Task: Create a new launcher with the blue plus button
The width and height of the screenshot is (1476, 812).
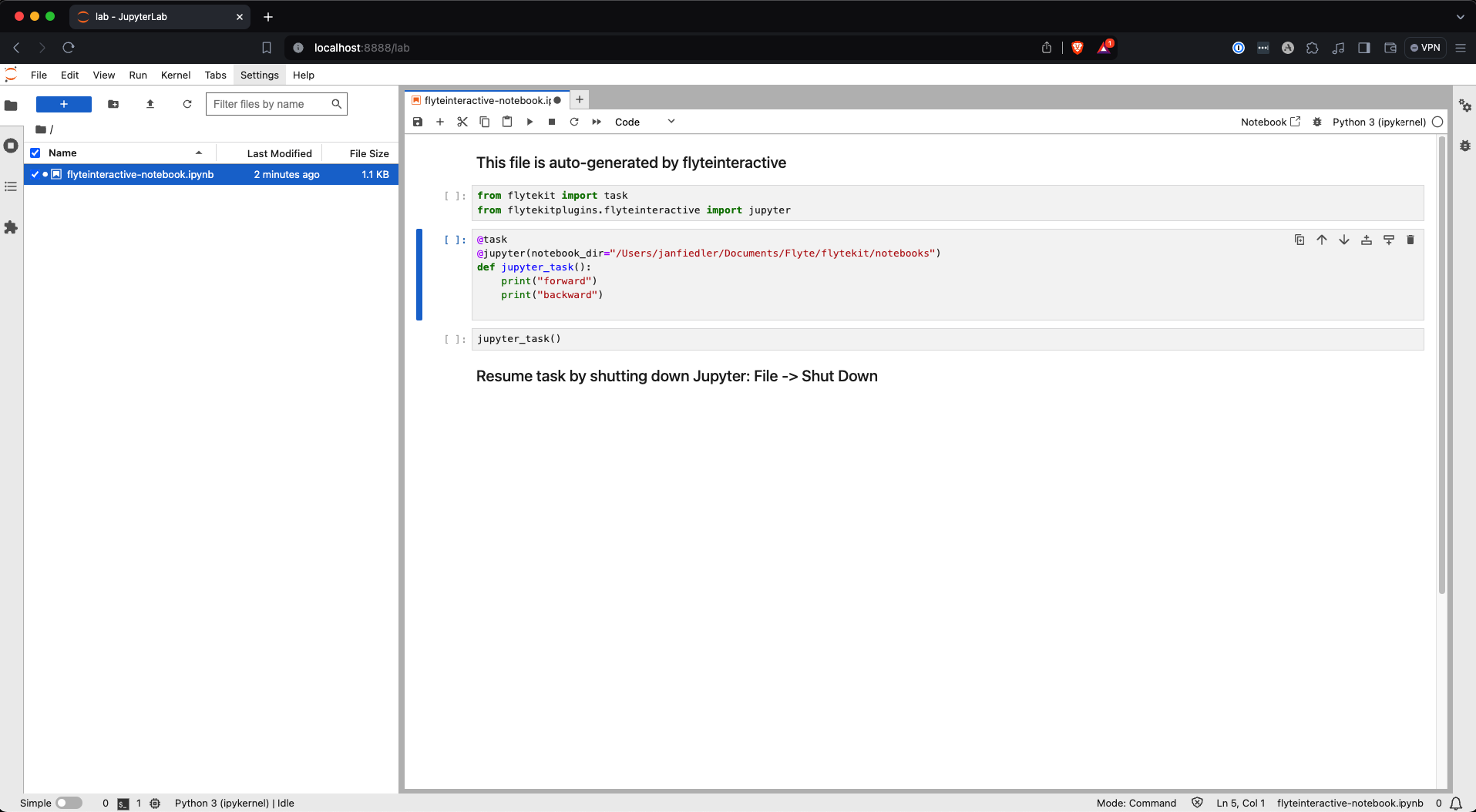Action: click(64, 104)
